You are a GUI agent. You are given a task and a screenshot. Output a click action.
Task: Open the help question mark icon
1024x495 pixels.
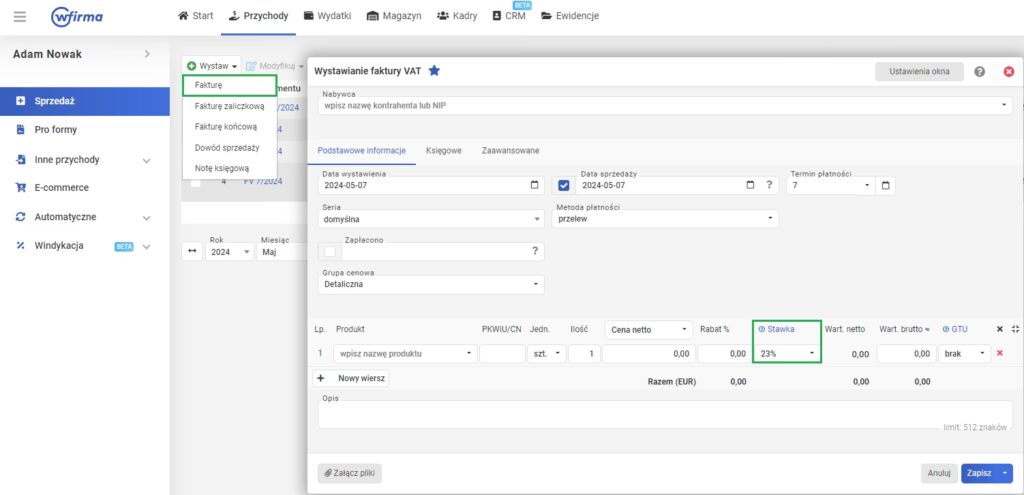pos(979,72)
